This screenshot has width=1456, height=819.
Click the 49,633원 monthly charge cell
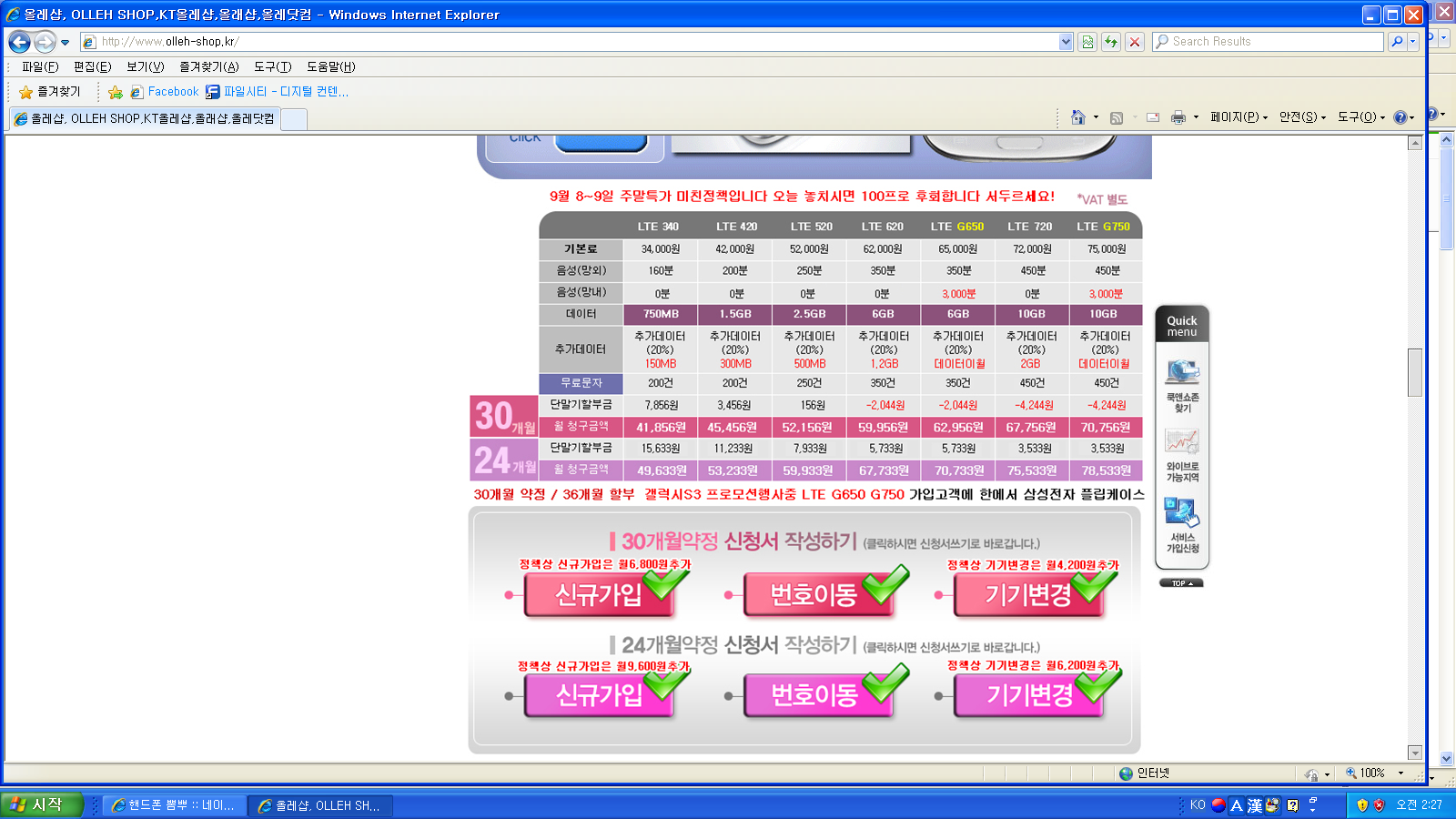662,470
